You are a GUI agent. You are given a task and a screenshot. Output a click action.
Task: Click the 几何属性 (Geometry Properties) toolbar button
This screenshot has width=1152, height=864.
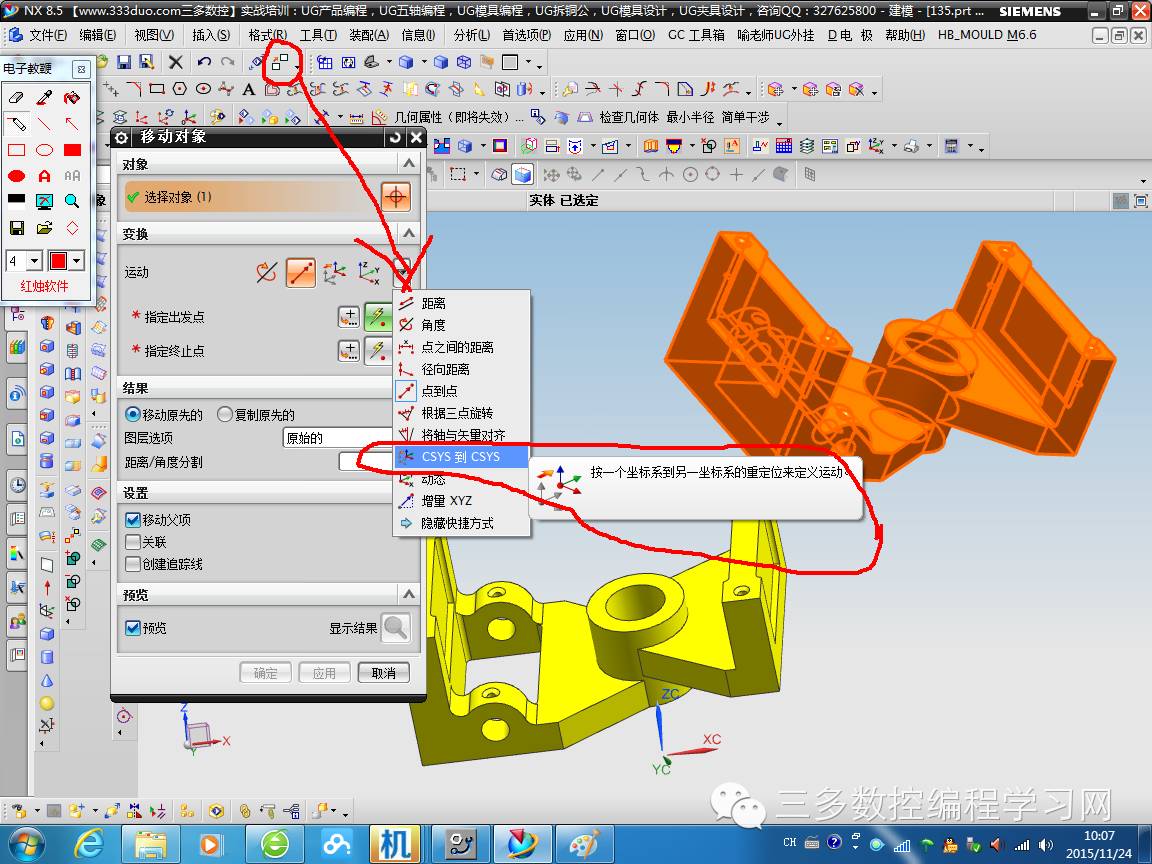pyautogui.click(x=451, y=118)
